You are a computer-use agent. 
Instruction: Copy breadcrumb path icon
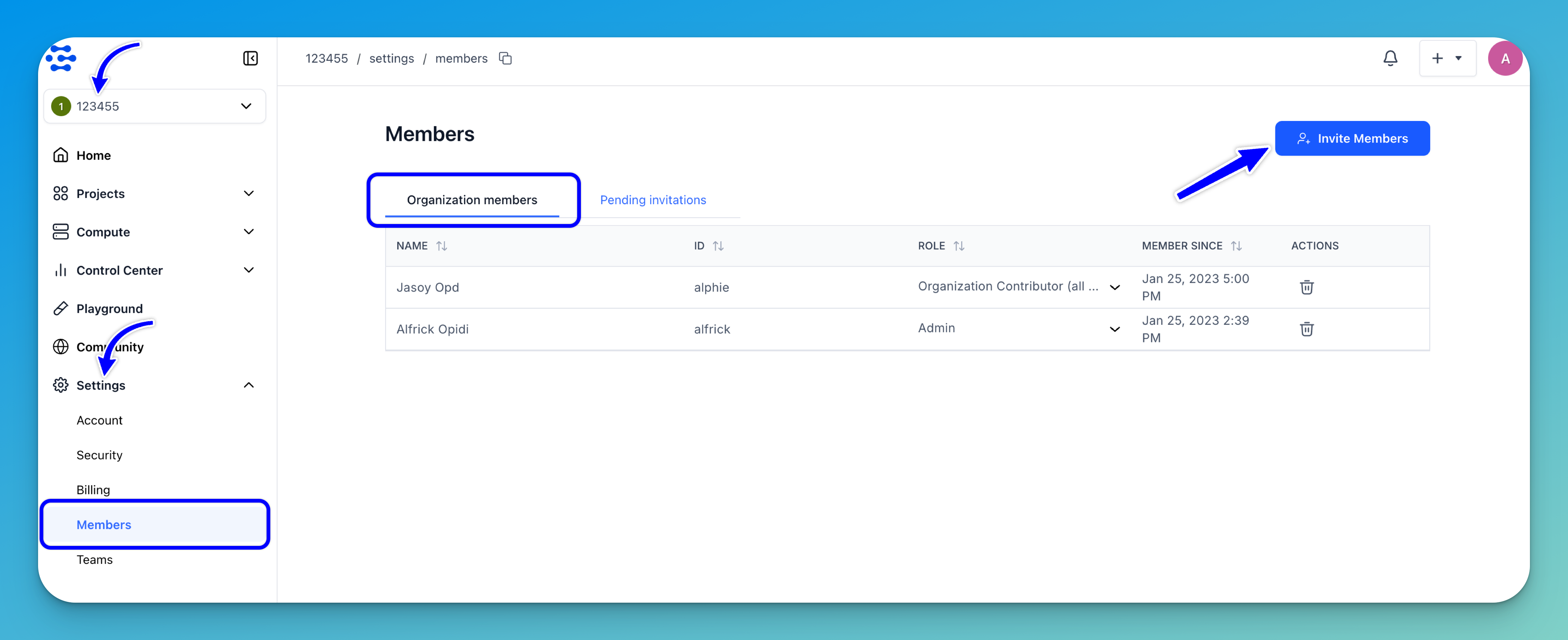pos(505,59)
